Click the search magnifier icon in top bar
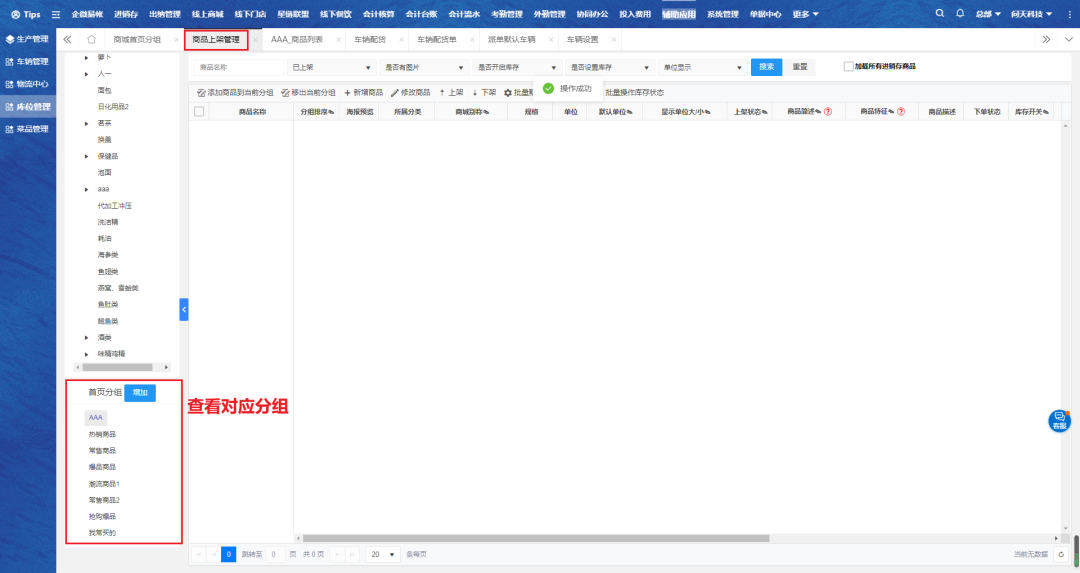The height and width of the screenshot is (573, 1080). click(940, 14)
